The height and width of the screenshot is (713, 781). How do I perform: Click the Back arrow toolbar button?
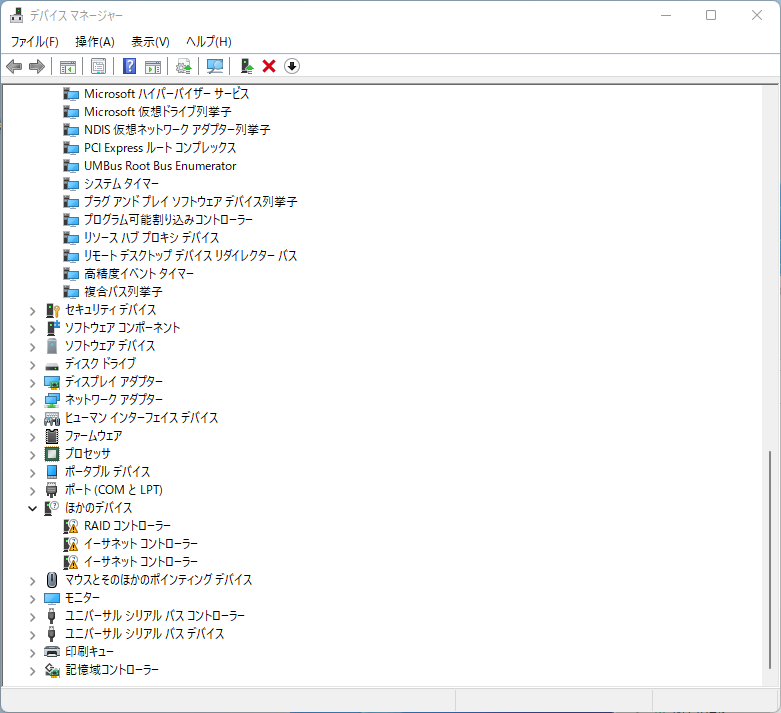[x=14, y=66]
